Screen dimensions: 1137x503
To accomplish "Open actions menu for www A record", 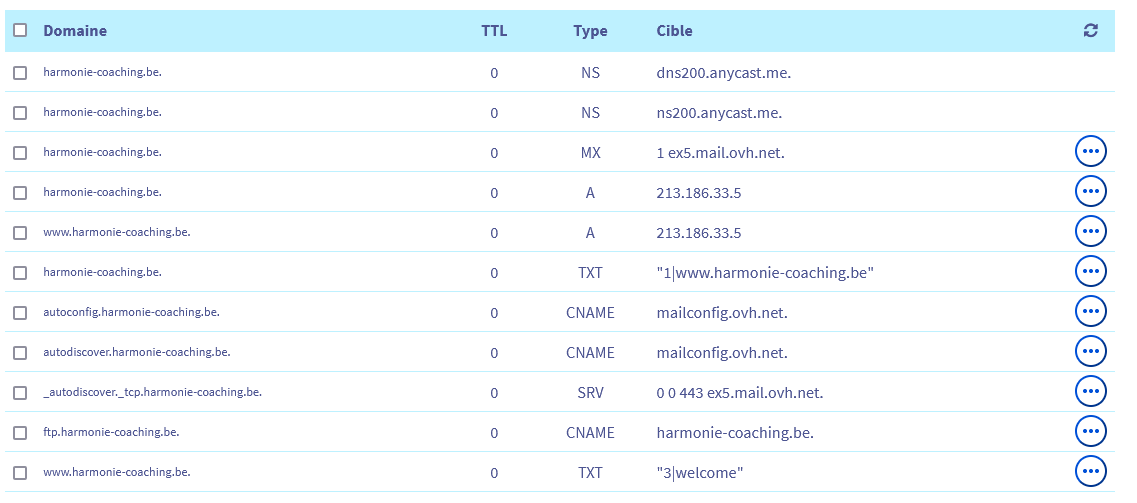I will (1090, 231).
